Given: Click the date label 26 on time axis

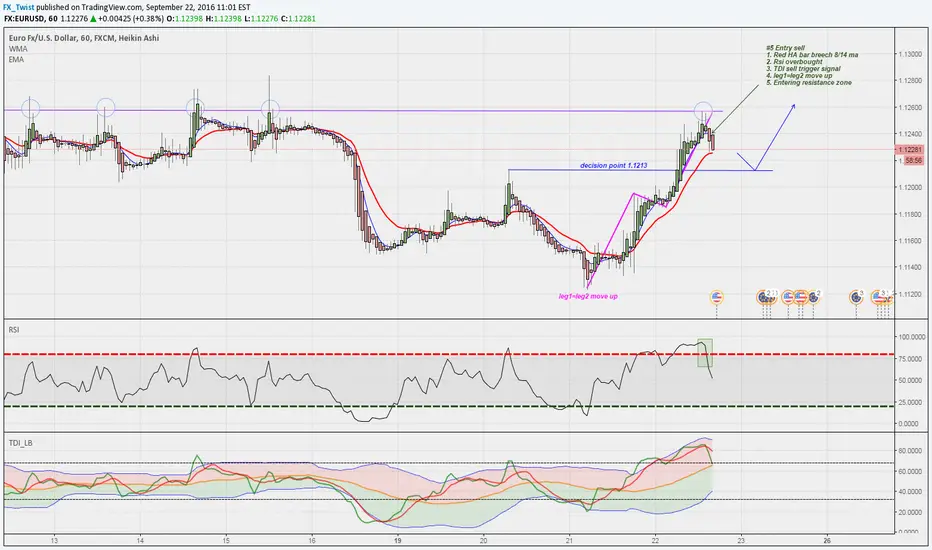Looking at the screenshot, I should (827, 540).
